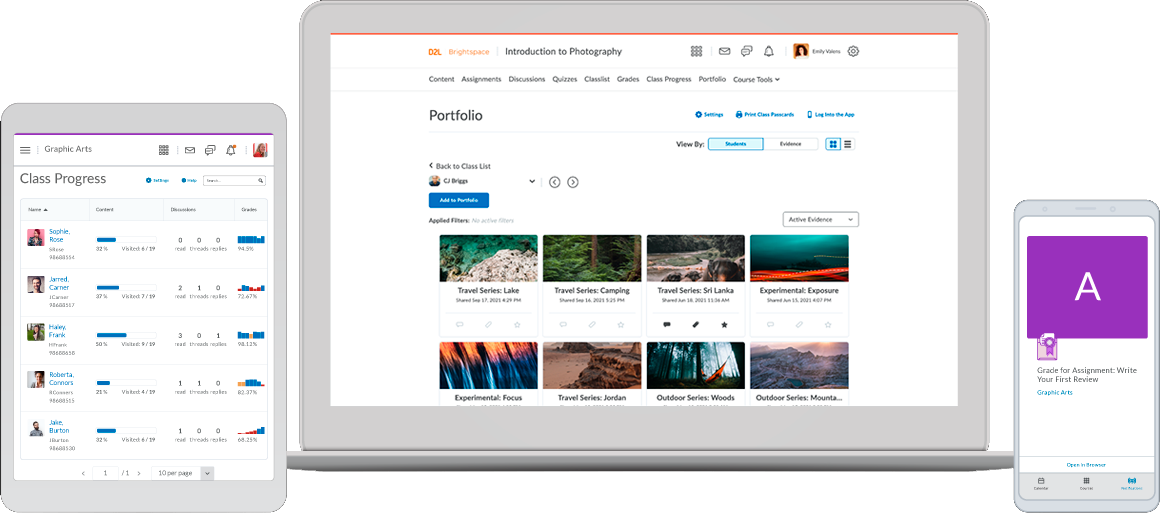Image resolution: width=1170 pixels, height=519 pixels.
Task: Click Jarred, Carner grades bar chart
Action: point(251,287)
